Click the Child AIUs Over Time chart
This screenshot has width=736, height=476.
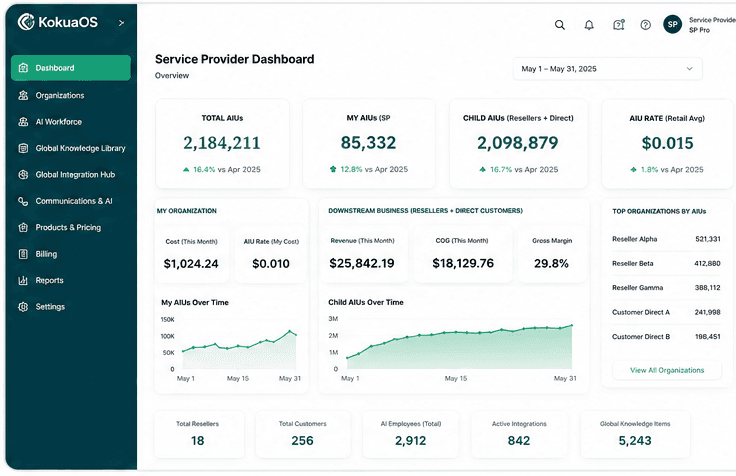pyautogui.click(x=454, y=348)
